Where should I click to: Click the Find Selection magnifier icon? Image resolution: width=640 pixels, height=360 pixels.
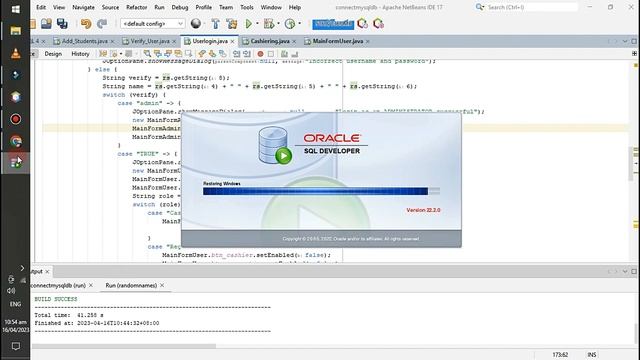[x=147, y=54]
